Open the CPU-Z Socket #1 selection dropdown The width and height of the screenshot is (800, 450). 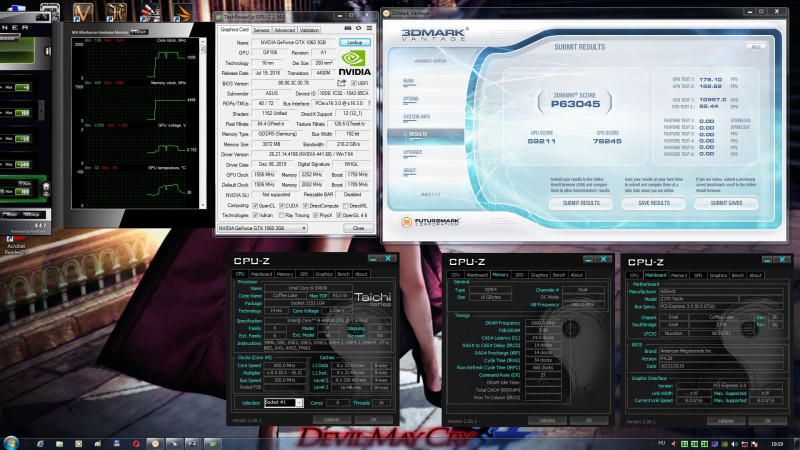284,403
